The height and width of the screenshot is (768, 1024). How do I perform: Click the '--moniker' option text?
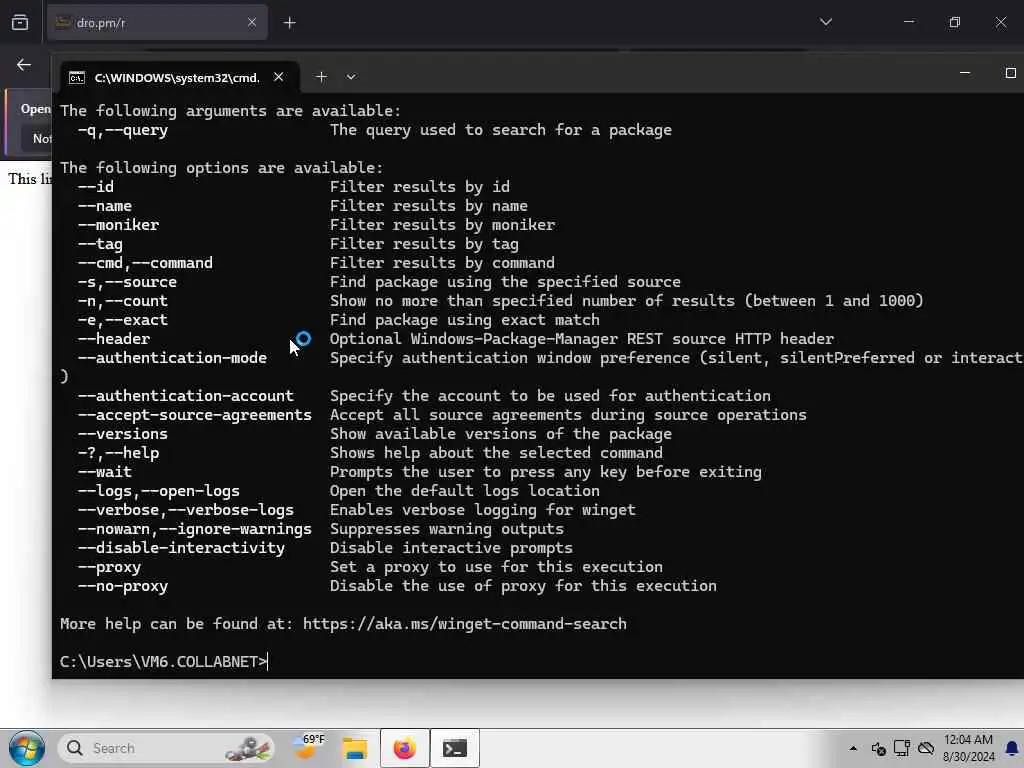(x=118, y=225)
